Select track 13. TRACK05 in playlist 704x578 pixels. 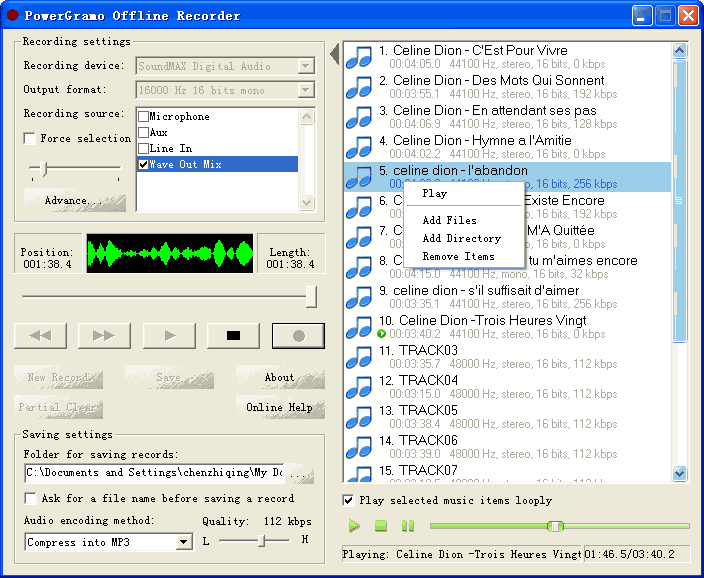click(x=507, y=417)
